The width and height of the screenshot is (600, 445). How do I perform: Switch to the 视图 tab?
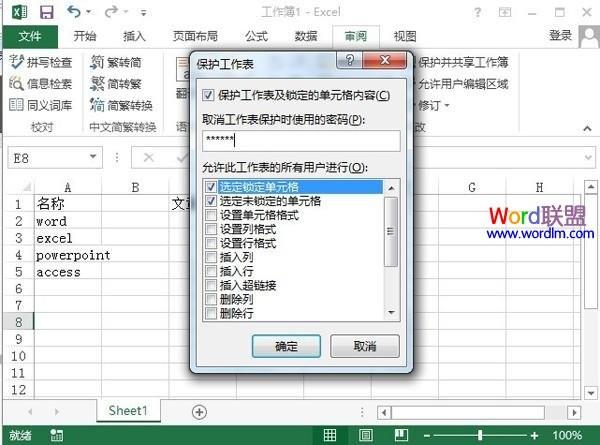tap(405, 36)
